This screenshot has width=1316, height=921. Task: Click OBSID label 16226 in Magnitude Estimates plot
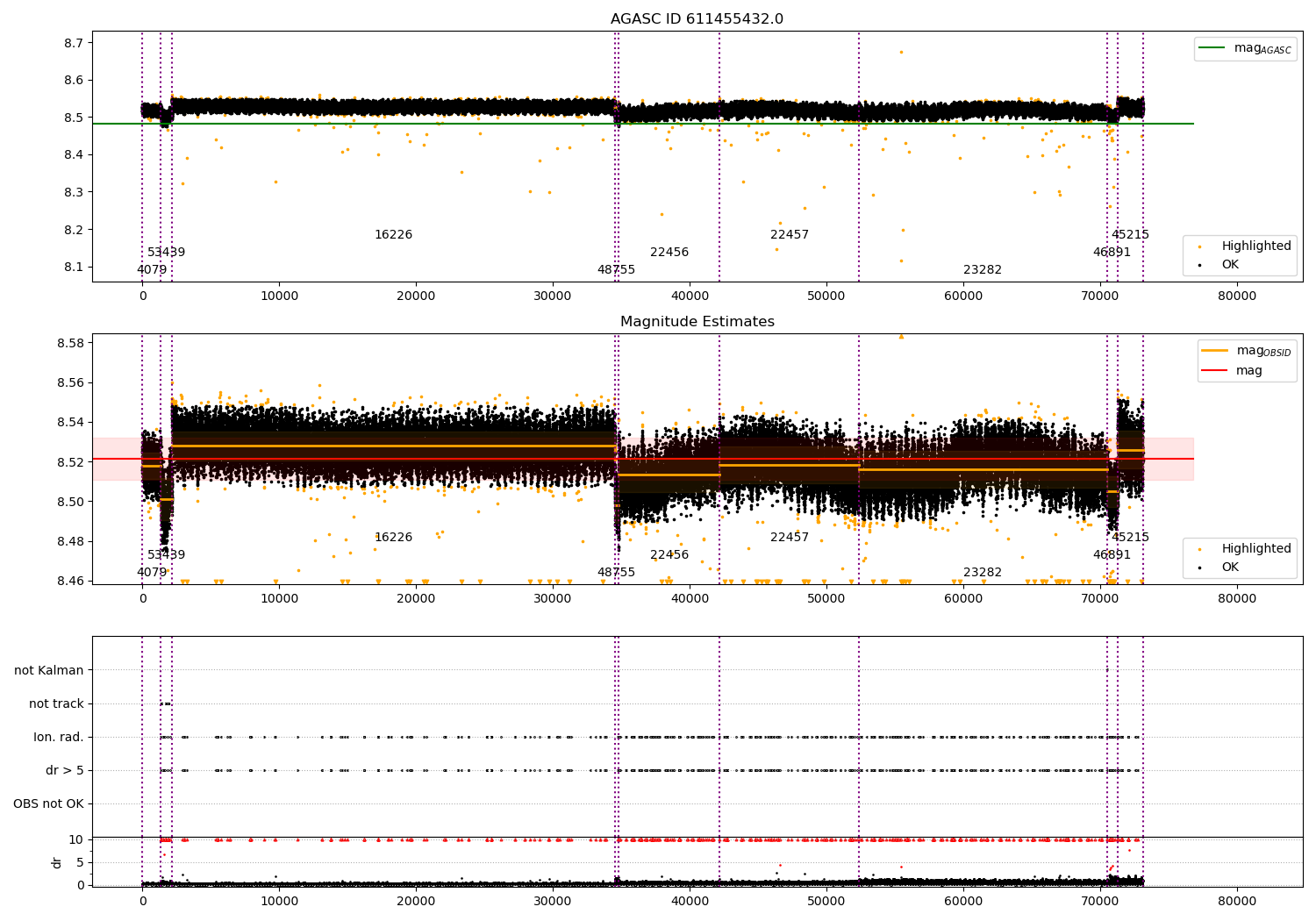[x=393, y=538]
